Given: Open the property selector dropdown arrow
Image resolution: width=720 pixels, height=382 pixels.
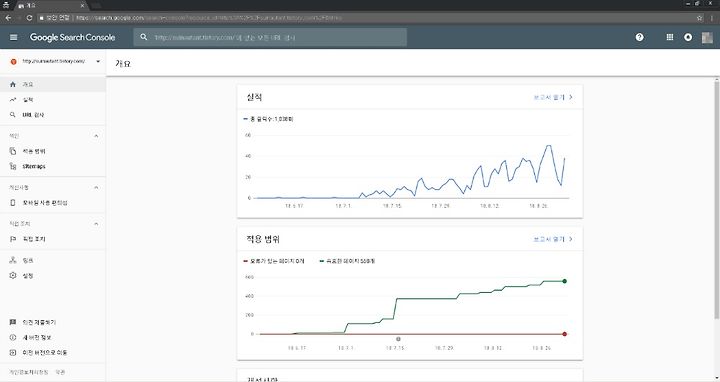Looking at the screenshot, I should (x=98, y=61).
